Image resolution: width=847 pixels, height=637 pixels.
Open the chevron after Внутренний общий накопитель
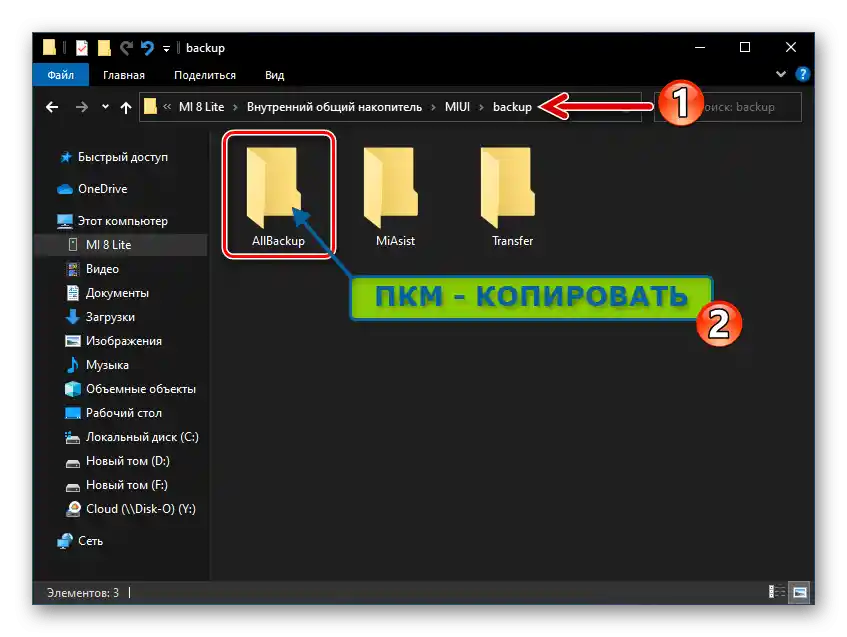tap(433, 108)
